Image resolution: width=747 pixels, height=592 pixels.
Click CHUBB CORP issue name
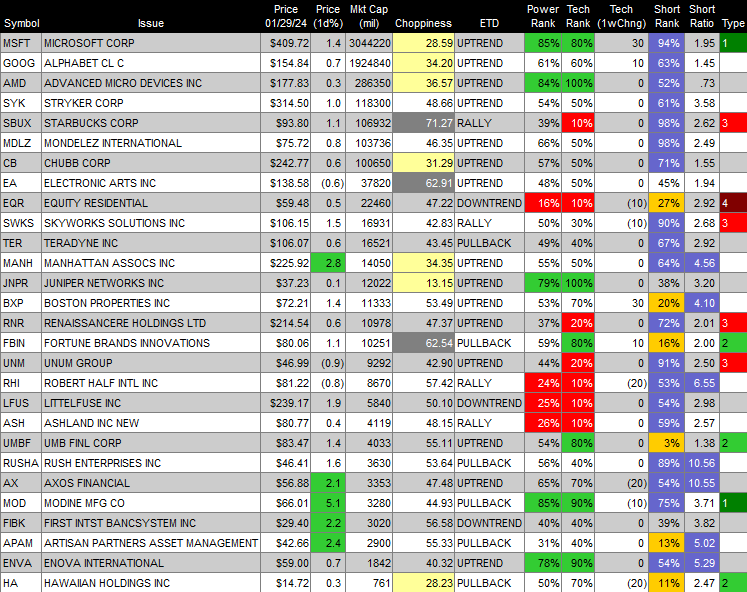click(77, 163)
